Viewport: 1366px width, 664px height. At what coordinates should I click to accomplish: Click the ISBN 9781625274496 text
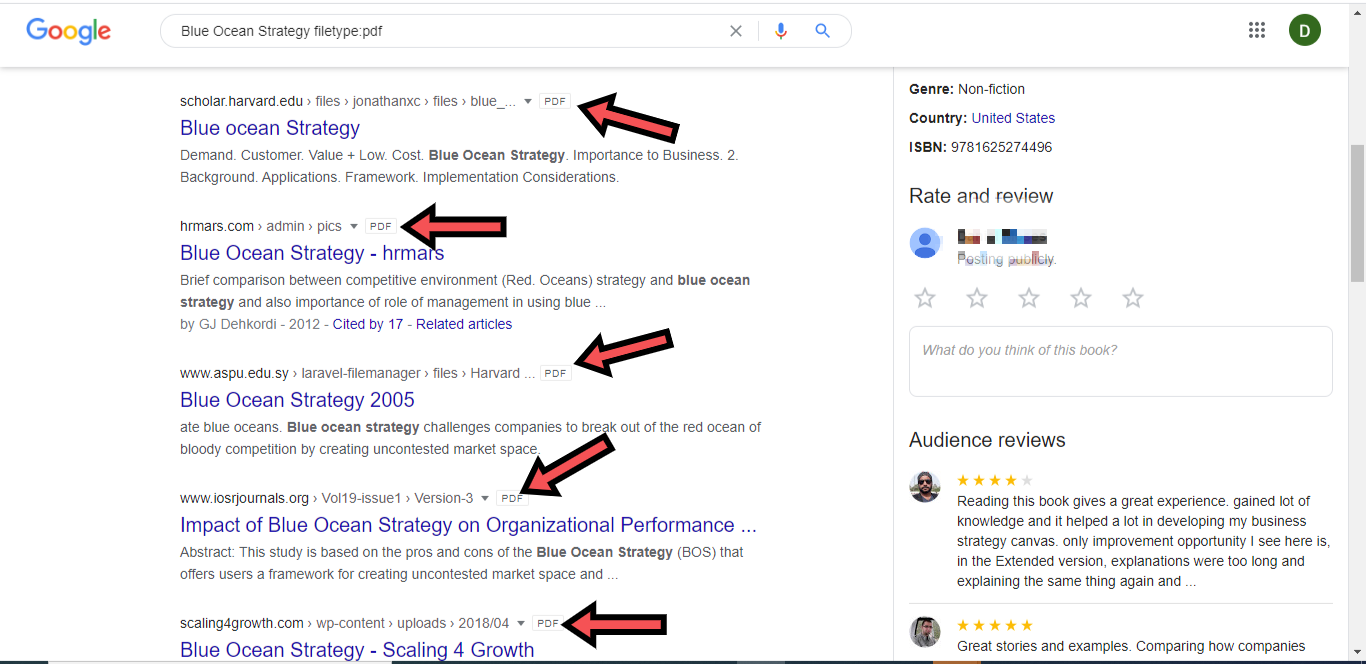click(x=980, y=147)
